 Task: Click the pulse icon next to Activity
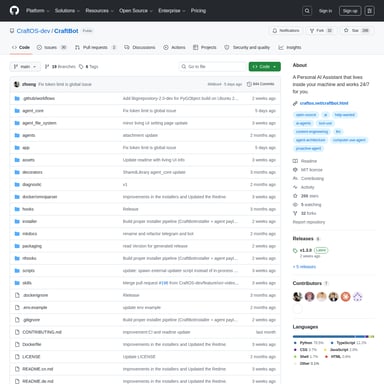pyautogui.click(x=295, y=187)
